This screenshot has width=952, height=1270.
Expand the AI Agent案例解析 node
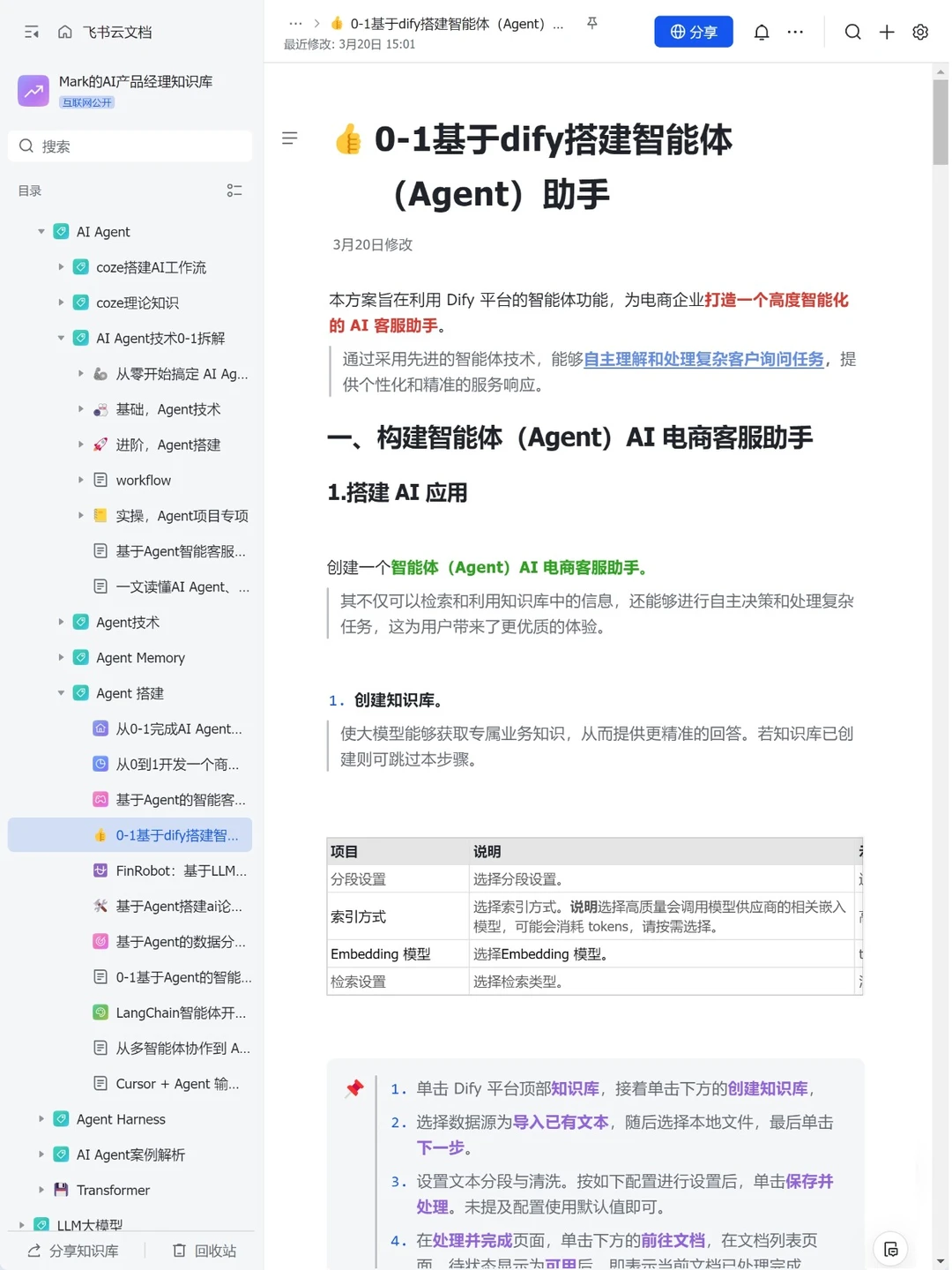[x=41, y=1154]
